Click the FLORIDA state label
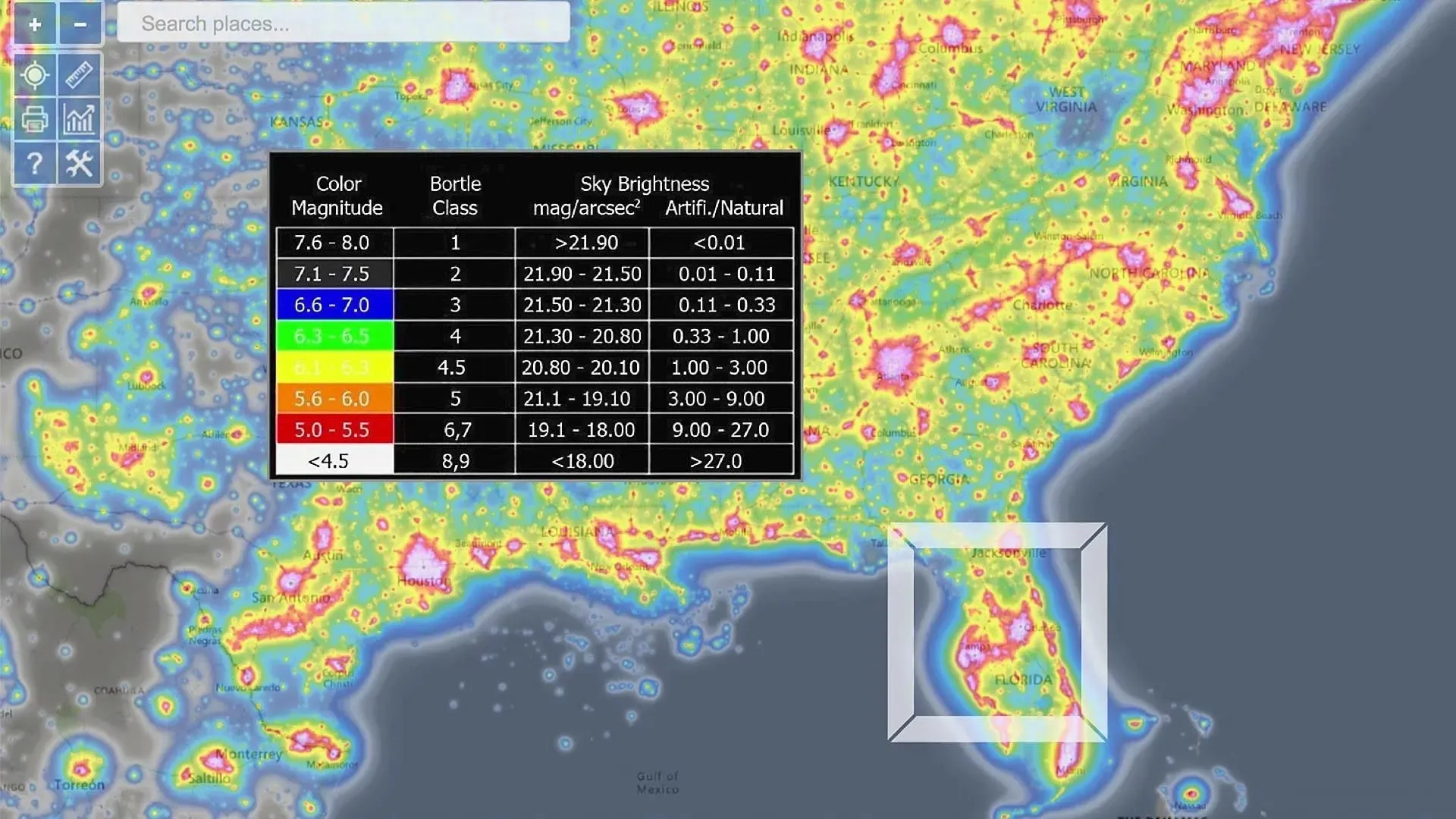Viewport: 1456px width, 819px height. pos(1023,679)
